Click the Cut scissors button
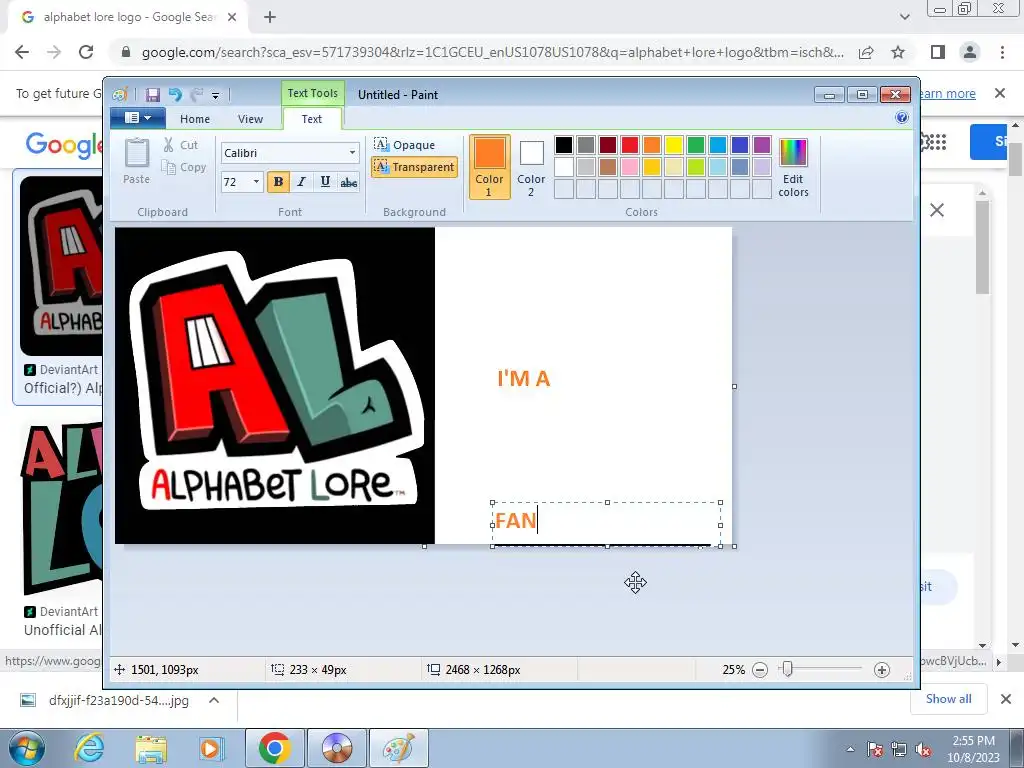The image size is (1024, 768). coord(181,145)
